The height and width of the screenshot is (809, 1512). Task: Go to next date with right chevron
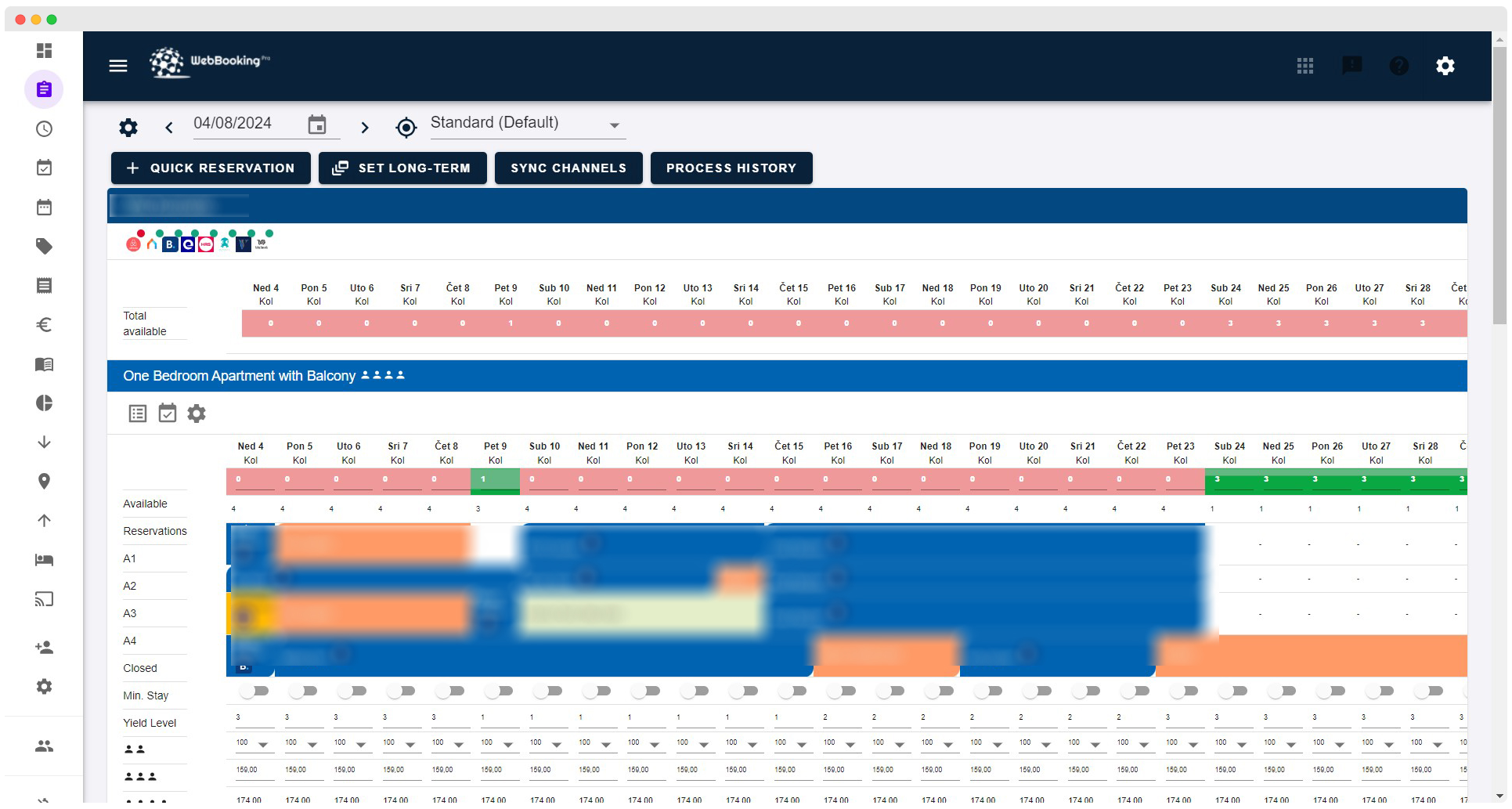pyautogui.click(x=364, y=127)
